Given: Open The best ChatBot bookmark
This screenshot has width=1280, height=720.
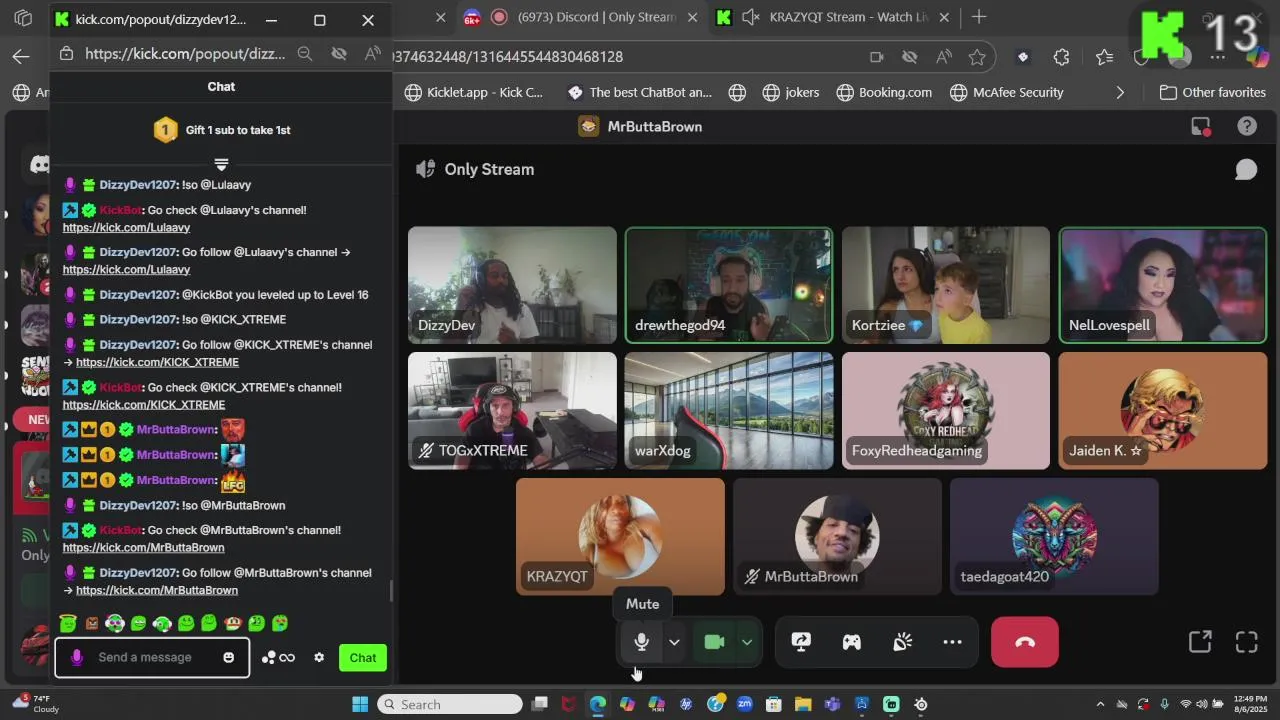Looking at the screenshot, I should coord(639,92).
